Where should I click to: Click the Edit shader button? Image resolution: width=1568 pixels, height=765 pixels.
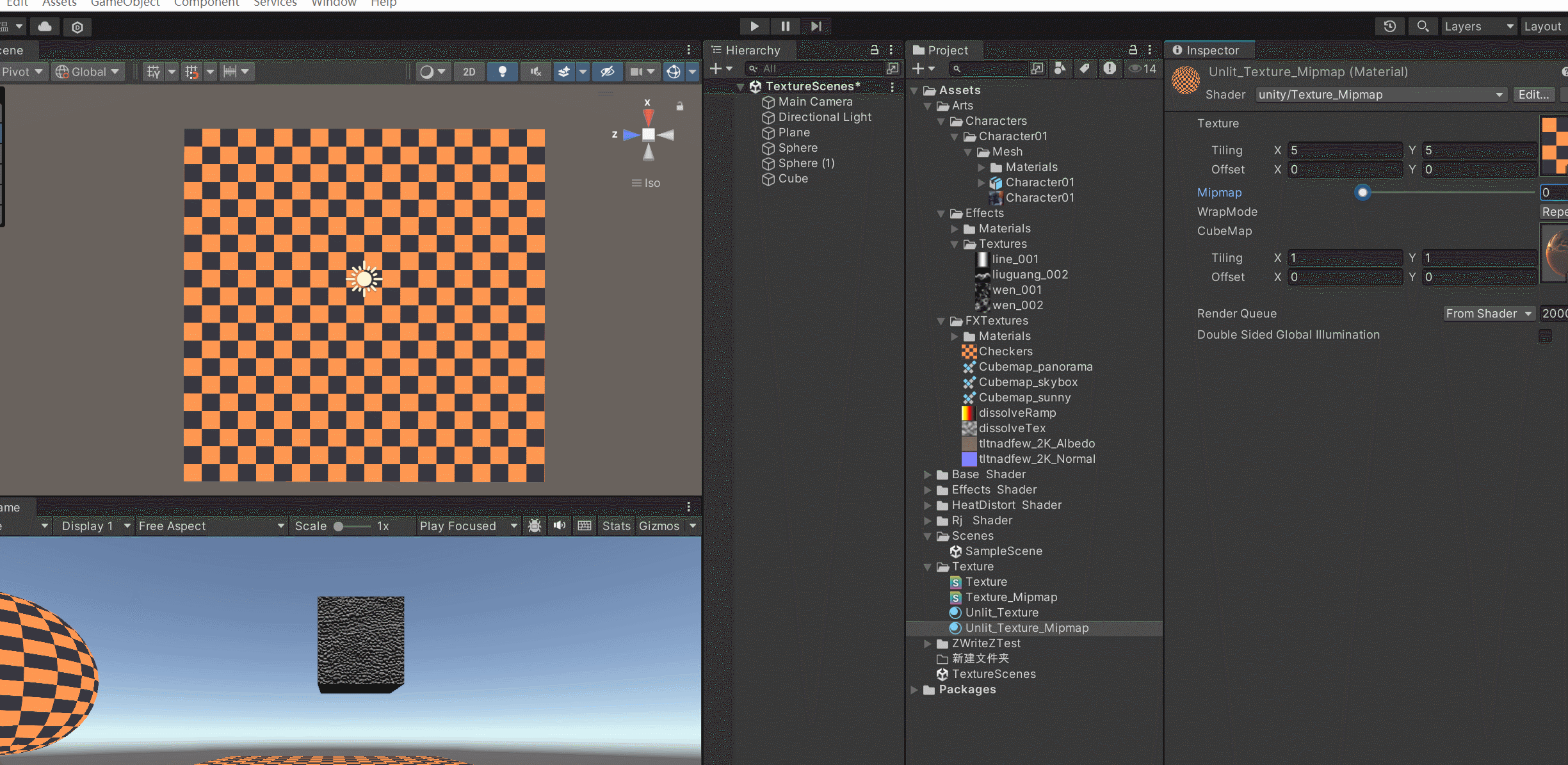click(x=1533, y=95)
